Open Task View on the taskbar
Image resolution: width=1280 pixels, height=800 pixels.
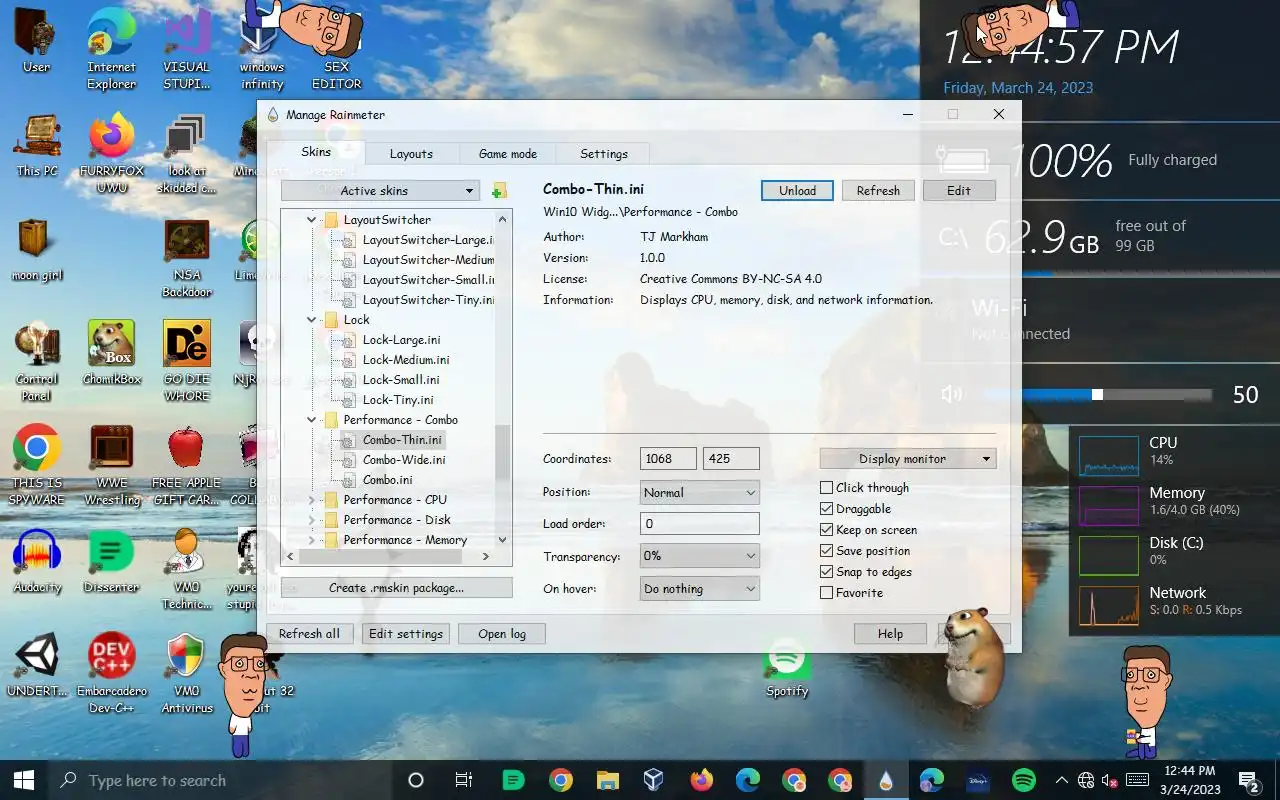(x=463, y=780)
